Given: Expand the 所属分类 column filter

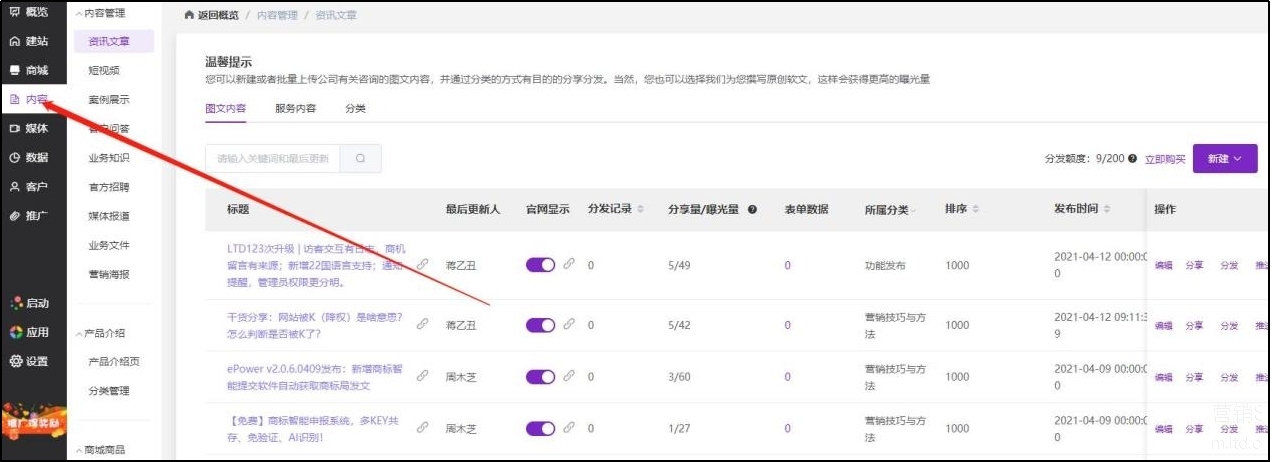Looking at the screenshot, I should tap(916, 210).
